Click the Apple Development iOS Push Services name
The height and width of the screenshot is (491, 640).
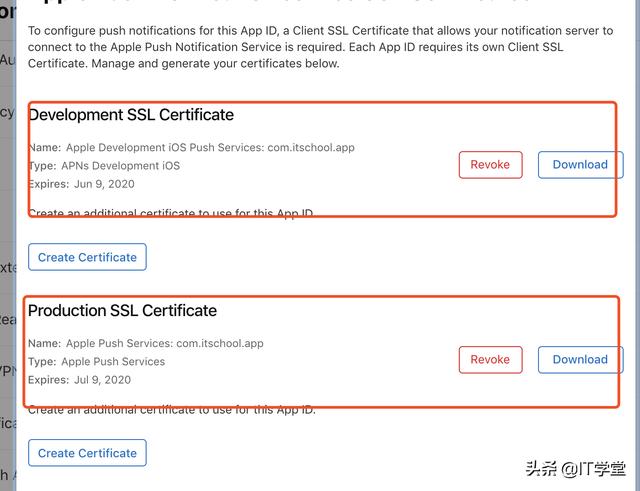pyautogui.click(x=210, y=147)
